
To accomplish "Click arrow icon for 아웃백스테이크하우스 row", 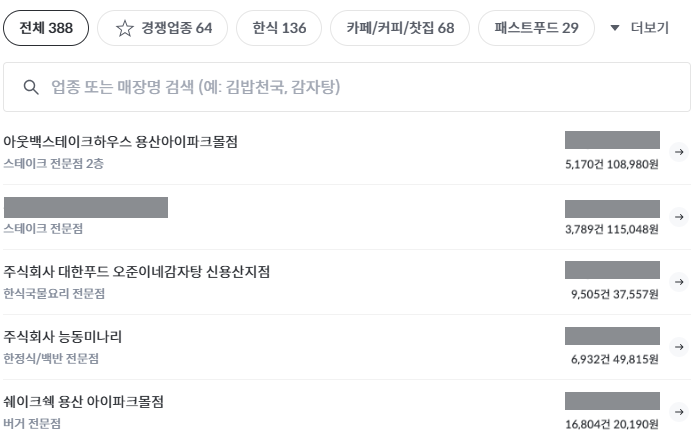I will [679, 152].
